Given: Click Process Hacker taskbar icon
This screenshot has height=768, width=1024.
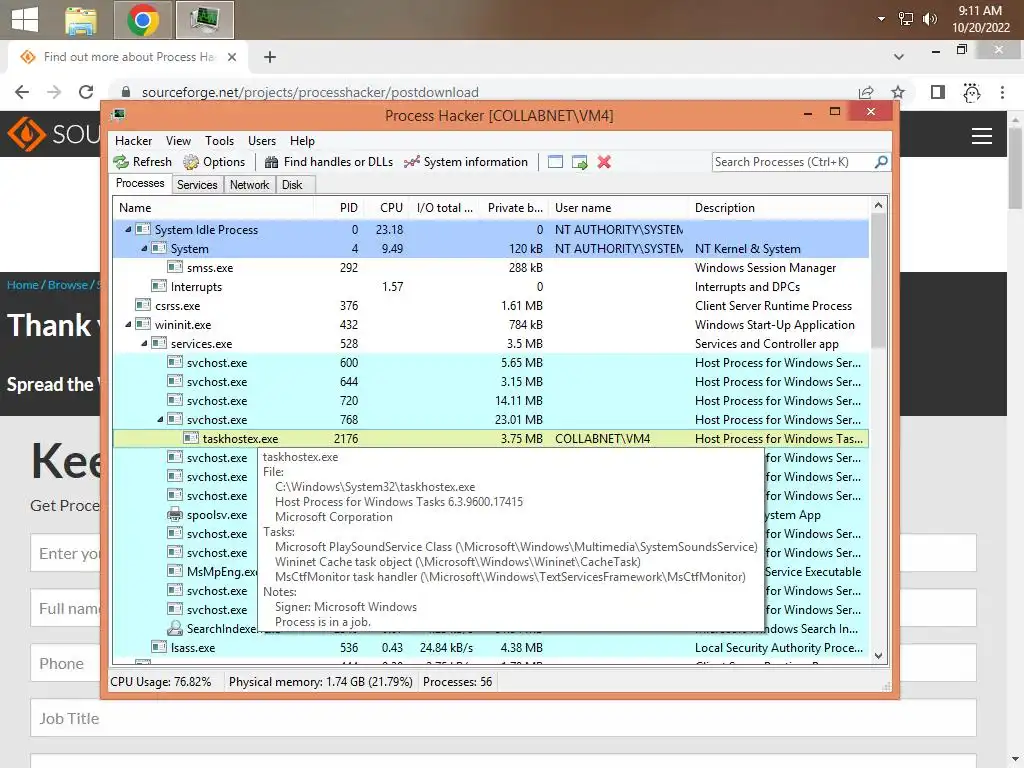Looking at the screenshot, I should tap(204, 20).
